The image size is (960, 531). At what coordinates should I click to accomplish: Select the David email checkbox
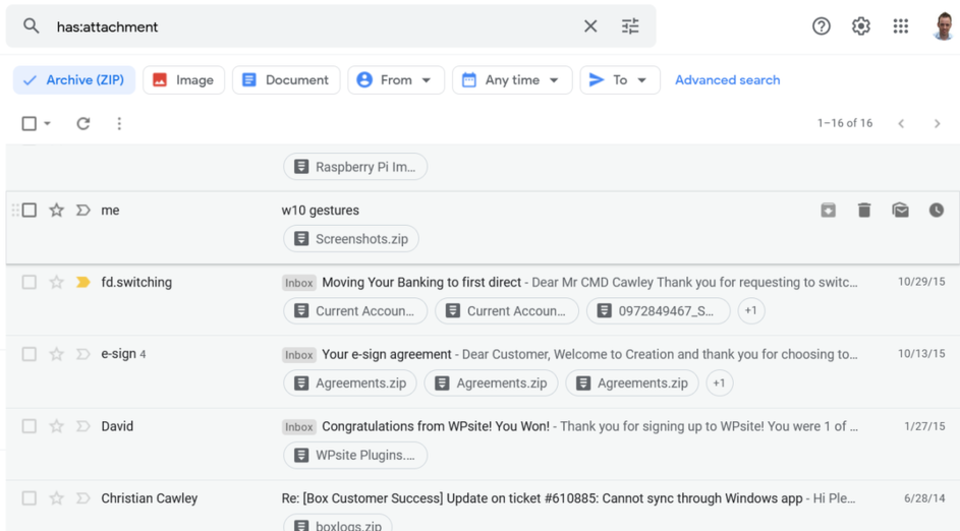29,426
